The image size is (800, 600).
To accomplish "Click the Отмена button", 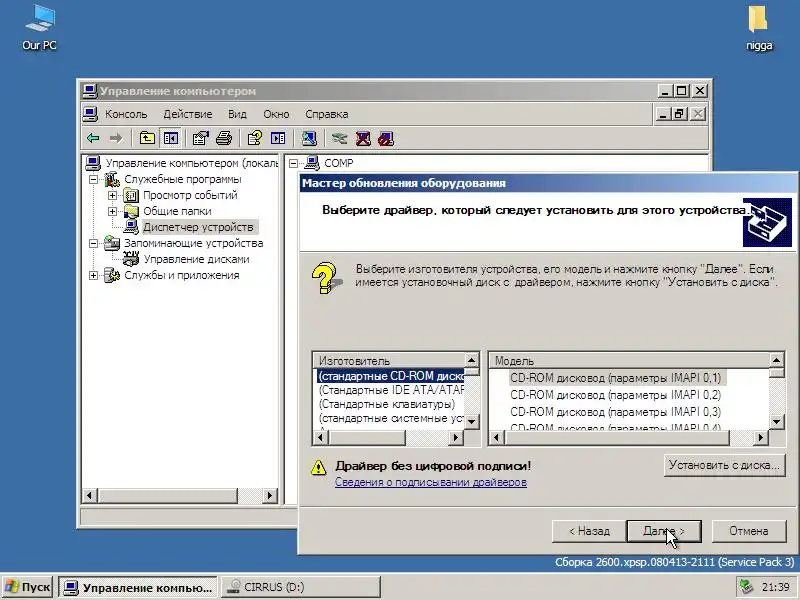I will pos(748,531).
